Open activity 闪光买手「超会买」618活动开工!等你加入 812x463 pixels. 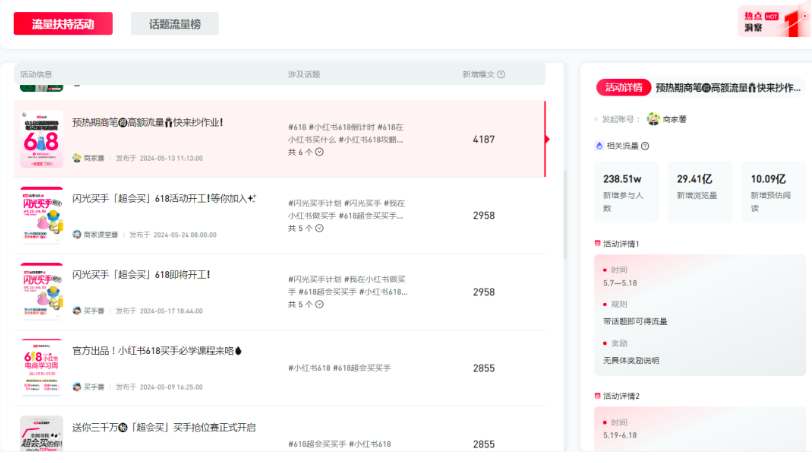[x=164, y=199]
